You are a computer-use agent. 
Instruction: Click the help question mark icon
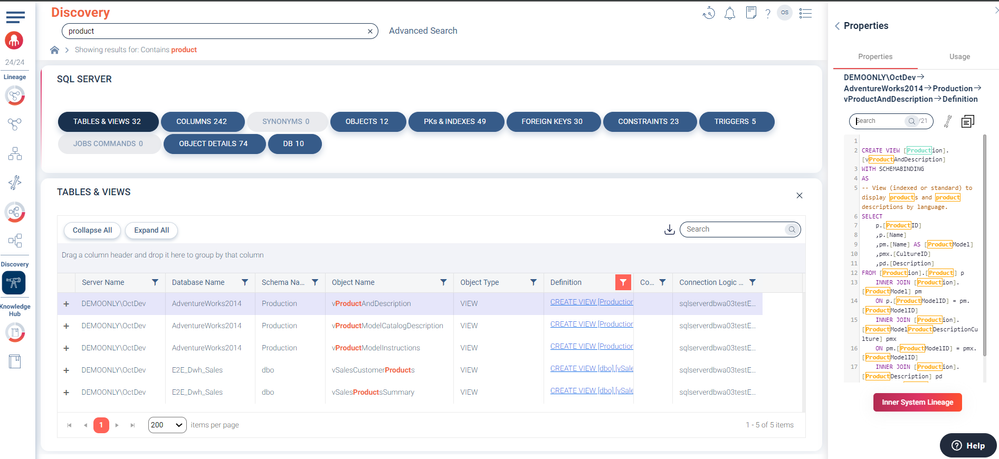pos(767,14)
